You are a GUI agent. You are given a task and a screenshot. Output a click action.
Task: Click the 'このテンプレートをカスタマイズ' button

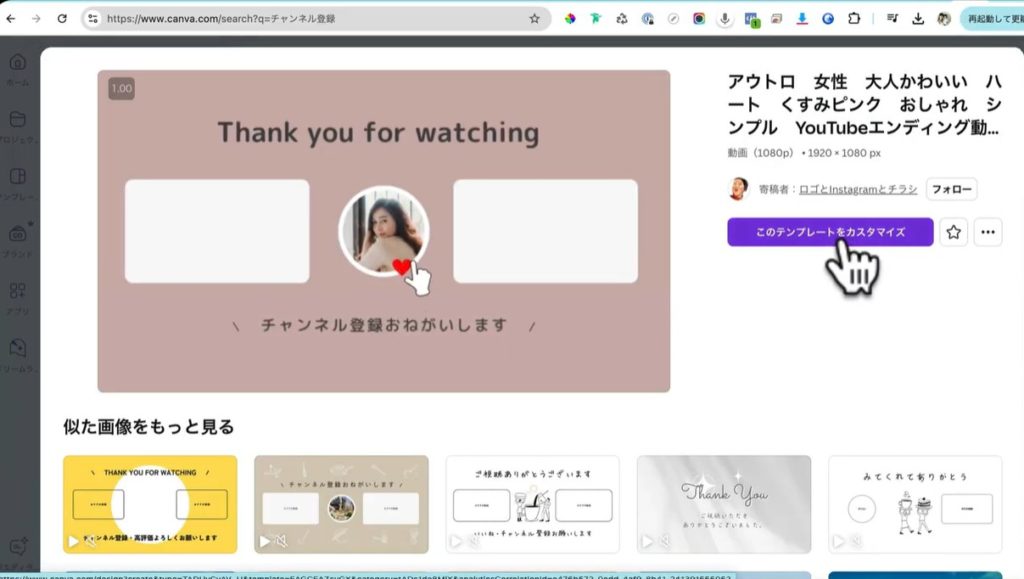(x=829, y=232)
